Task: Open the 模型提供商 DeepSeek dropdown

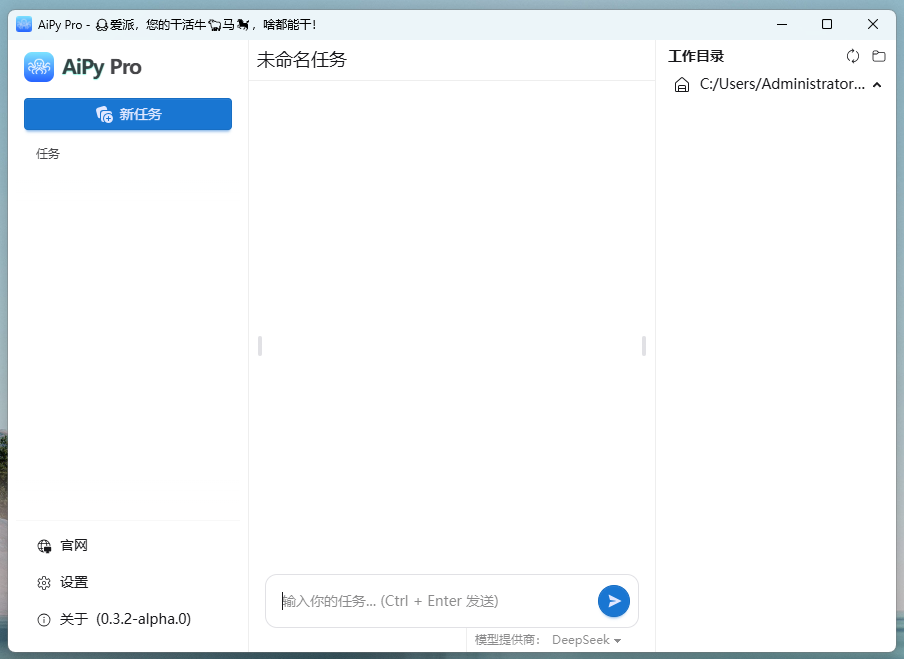Action: (586, 640)
